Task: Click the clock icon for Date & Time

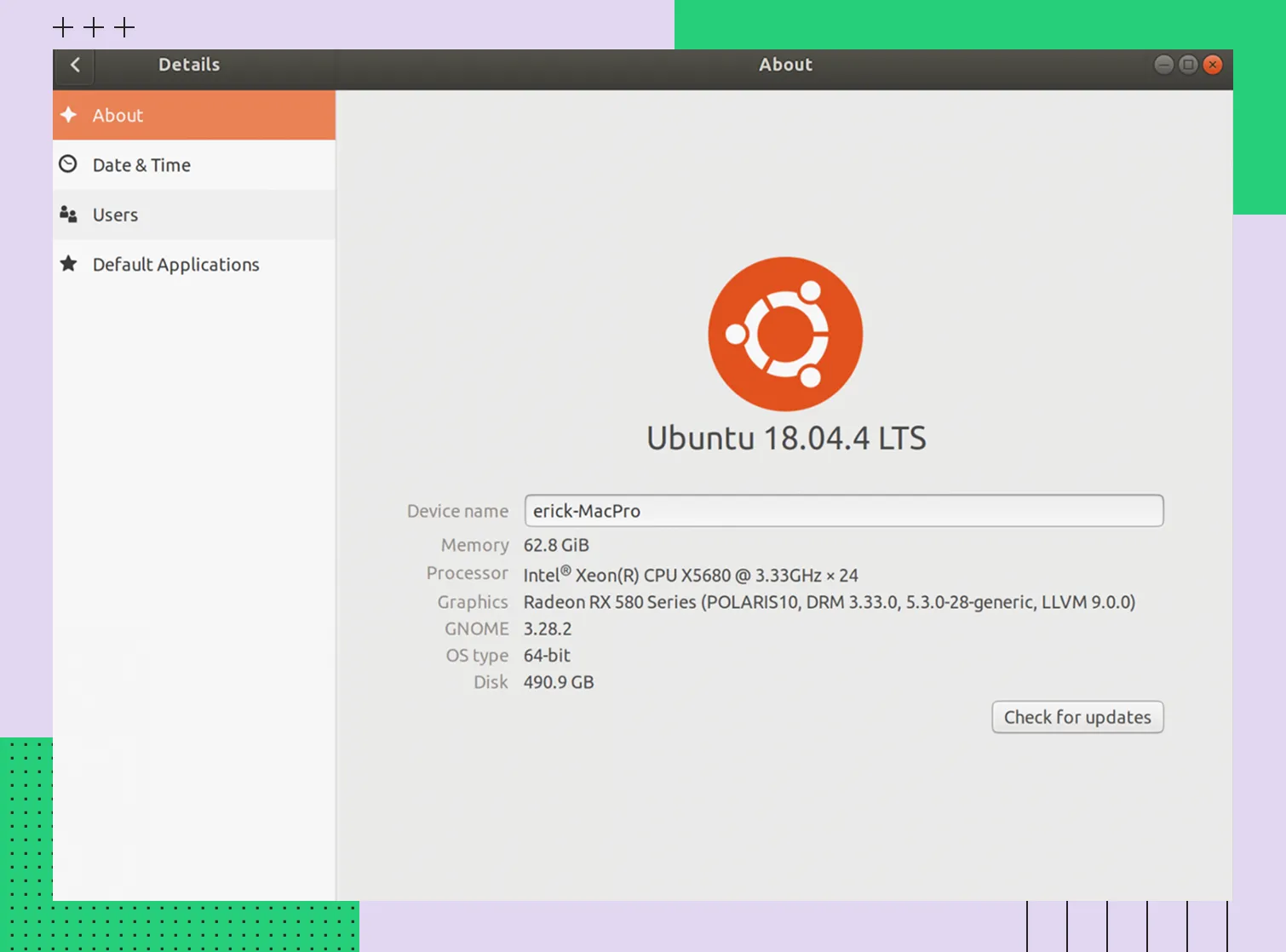Action: coord(68,164)
